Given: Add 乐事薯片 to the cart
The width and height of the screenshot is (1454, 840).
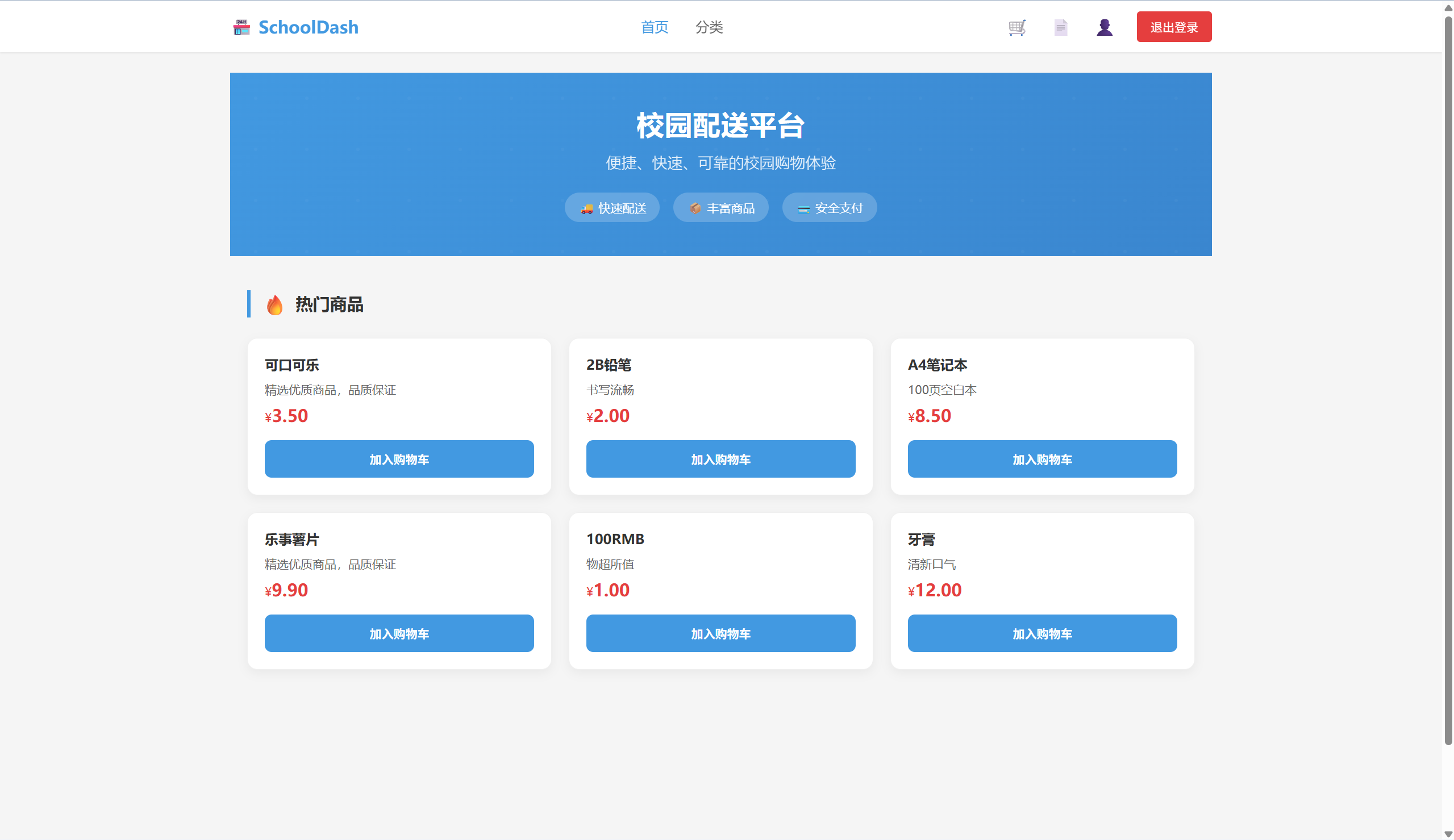Looking at the screenshot, I should (x=399, y=633).
